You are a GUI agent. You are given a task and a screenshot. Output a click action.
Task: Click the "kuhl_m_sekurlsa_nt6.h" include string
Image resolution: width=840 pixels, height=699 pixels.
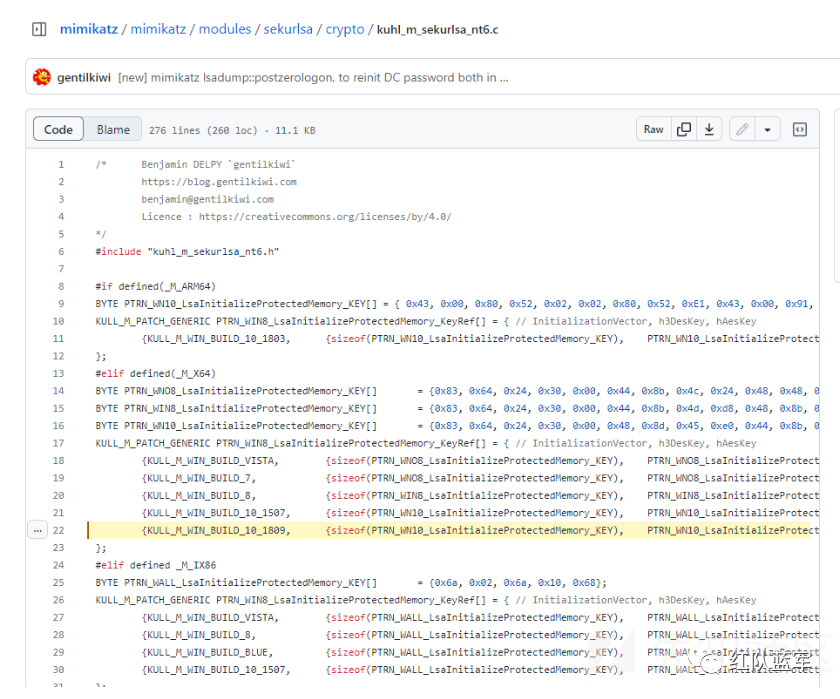[x=213, y=251]
